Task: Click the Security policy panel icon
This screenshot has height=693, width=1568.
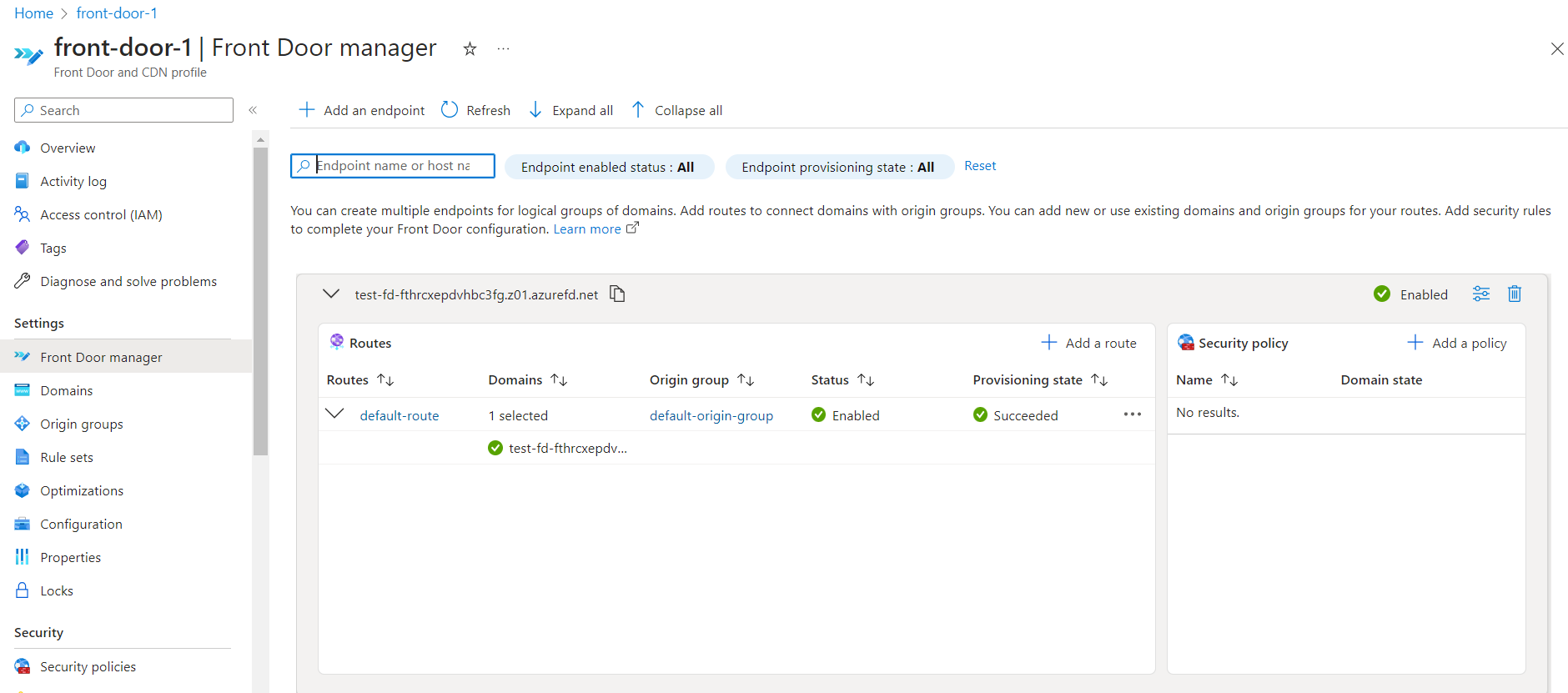Action: 1185,342
